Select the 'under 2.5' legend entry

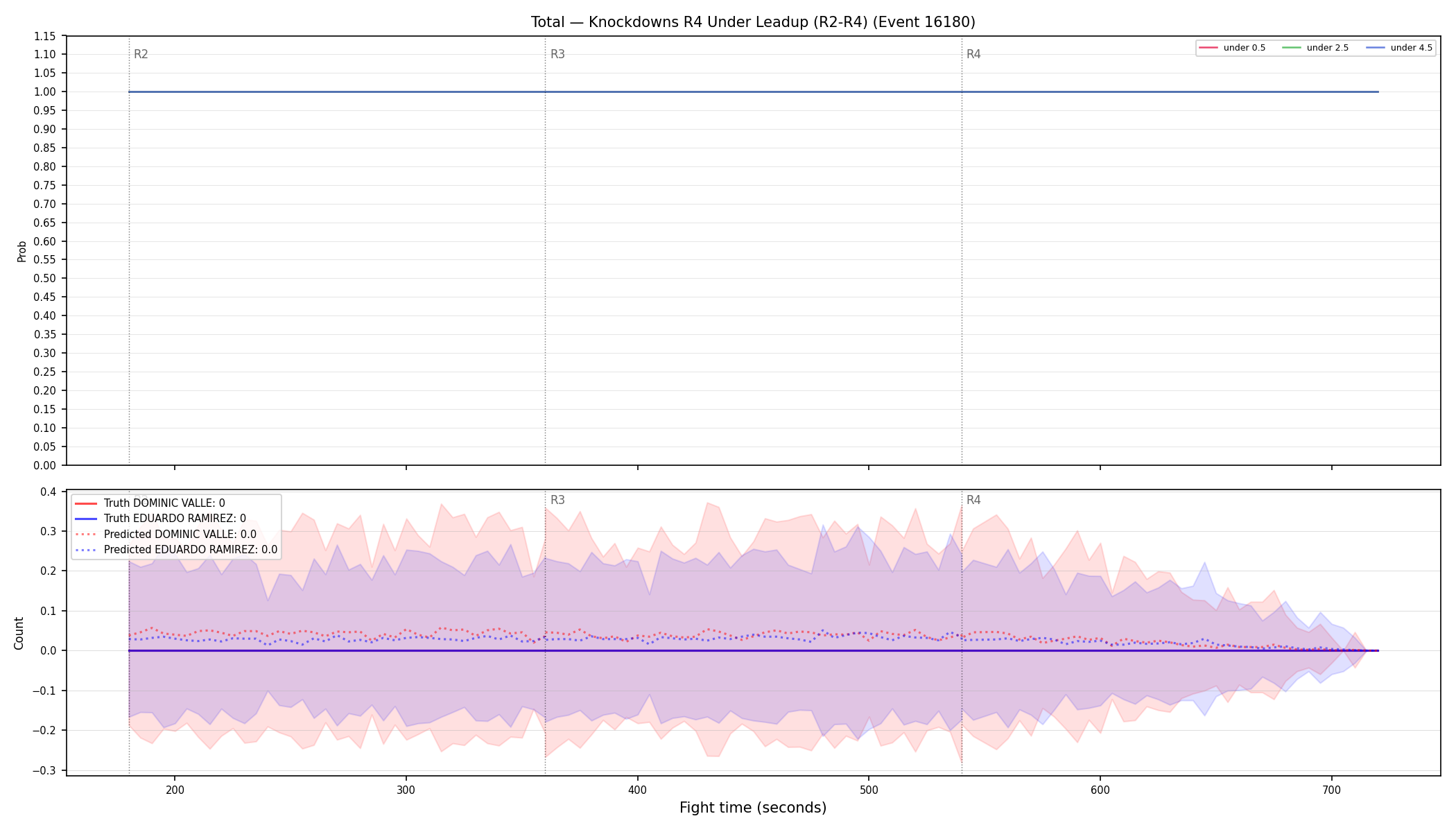(1316, 48)
